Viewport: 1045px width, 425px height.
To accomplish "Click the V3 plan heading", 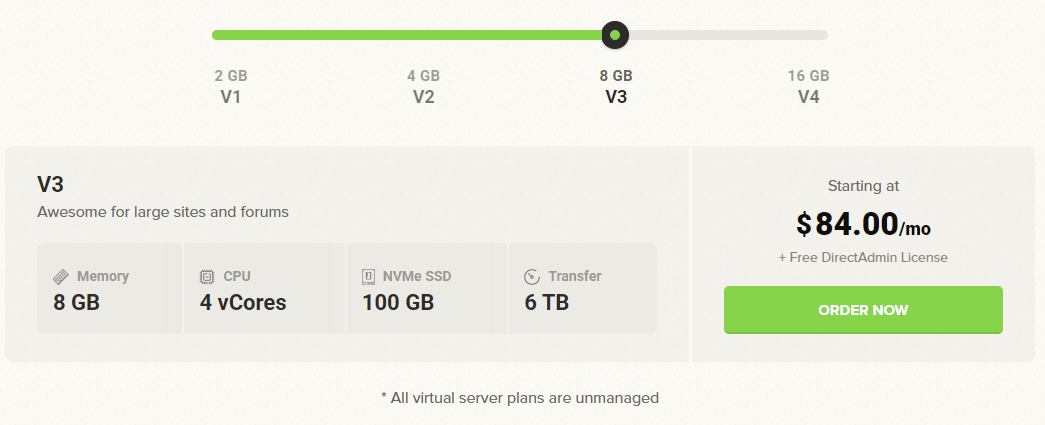I will coord(50,184).
